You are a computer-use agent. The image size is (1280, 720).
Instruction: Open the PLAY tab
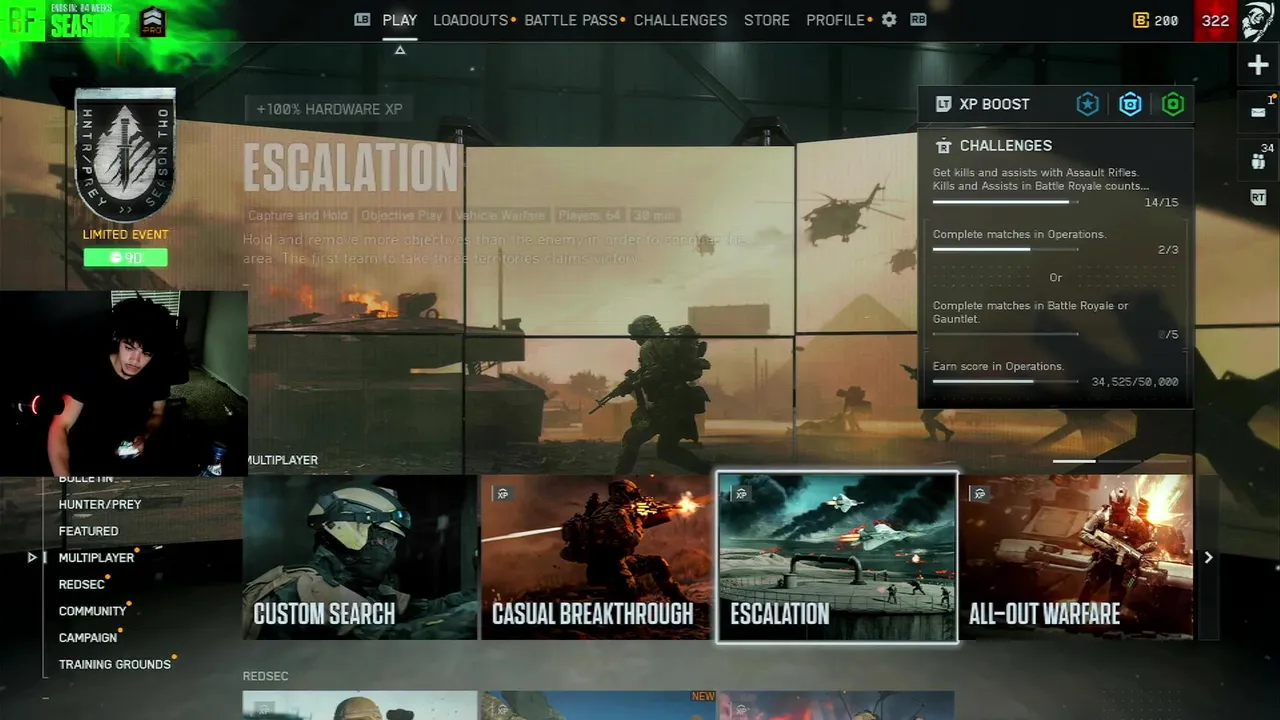pos(400,20)
